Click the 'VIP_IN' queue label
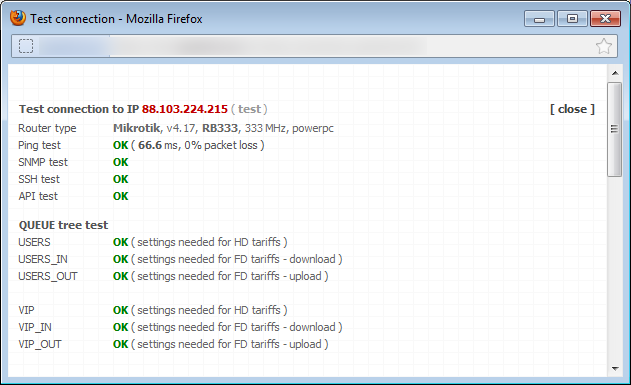The width and height of the screenshot is (631, 385). pos(35,327)
